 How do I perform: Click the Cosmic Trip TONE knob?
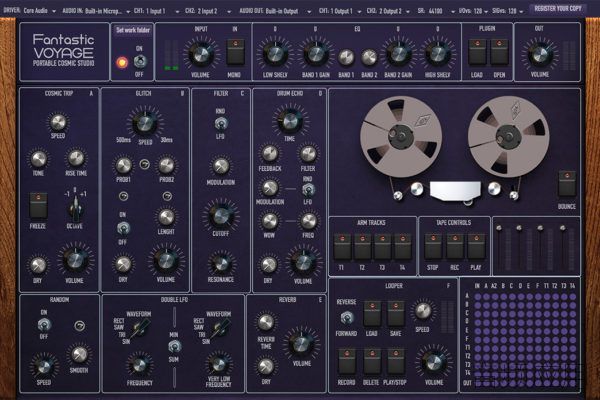tap(39, 159)
